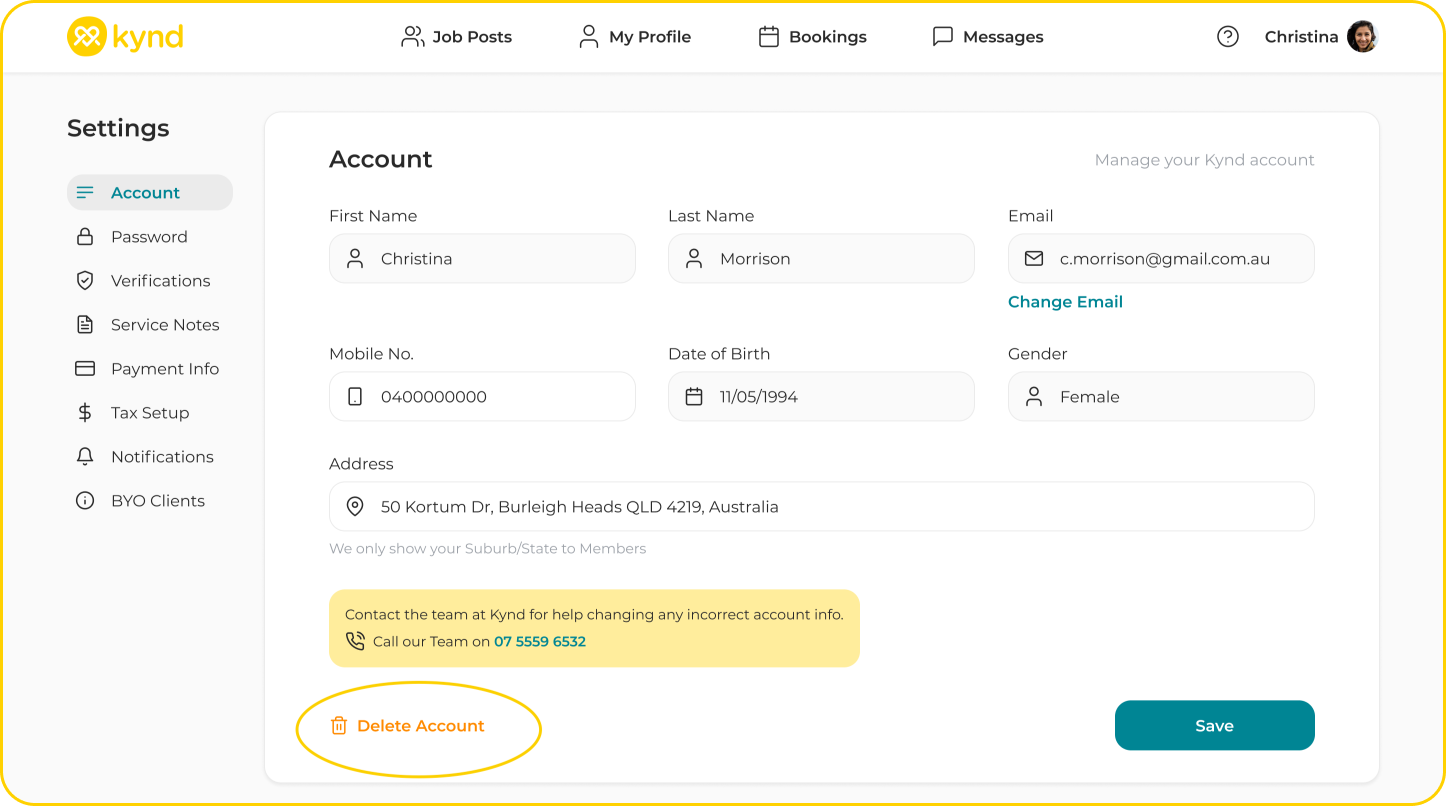Click the phone call icon in yellow banner
1446x806 pixels.
click(x=355, y=641)
